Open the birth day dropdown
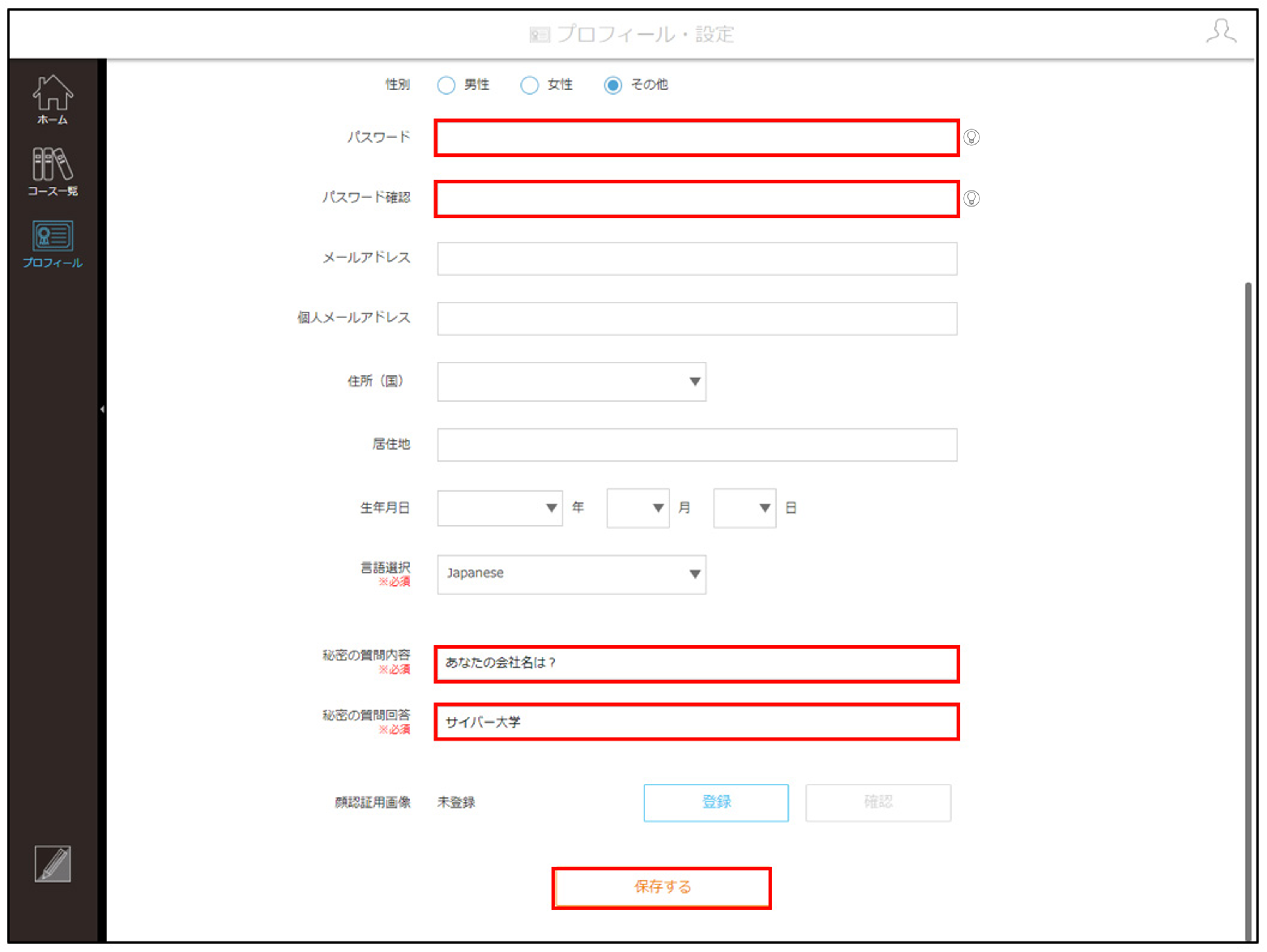The height and width of the screenshot is (952, 1267). tap(745, 507)
